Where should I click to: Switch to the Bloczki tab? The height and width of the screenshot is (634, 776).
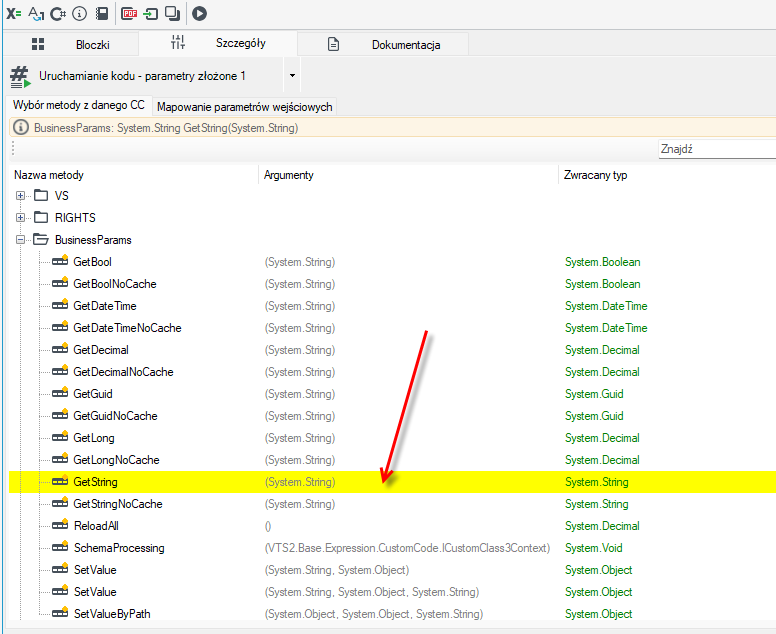(71, 45)
